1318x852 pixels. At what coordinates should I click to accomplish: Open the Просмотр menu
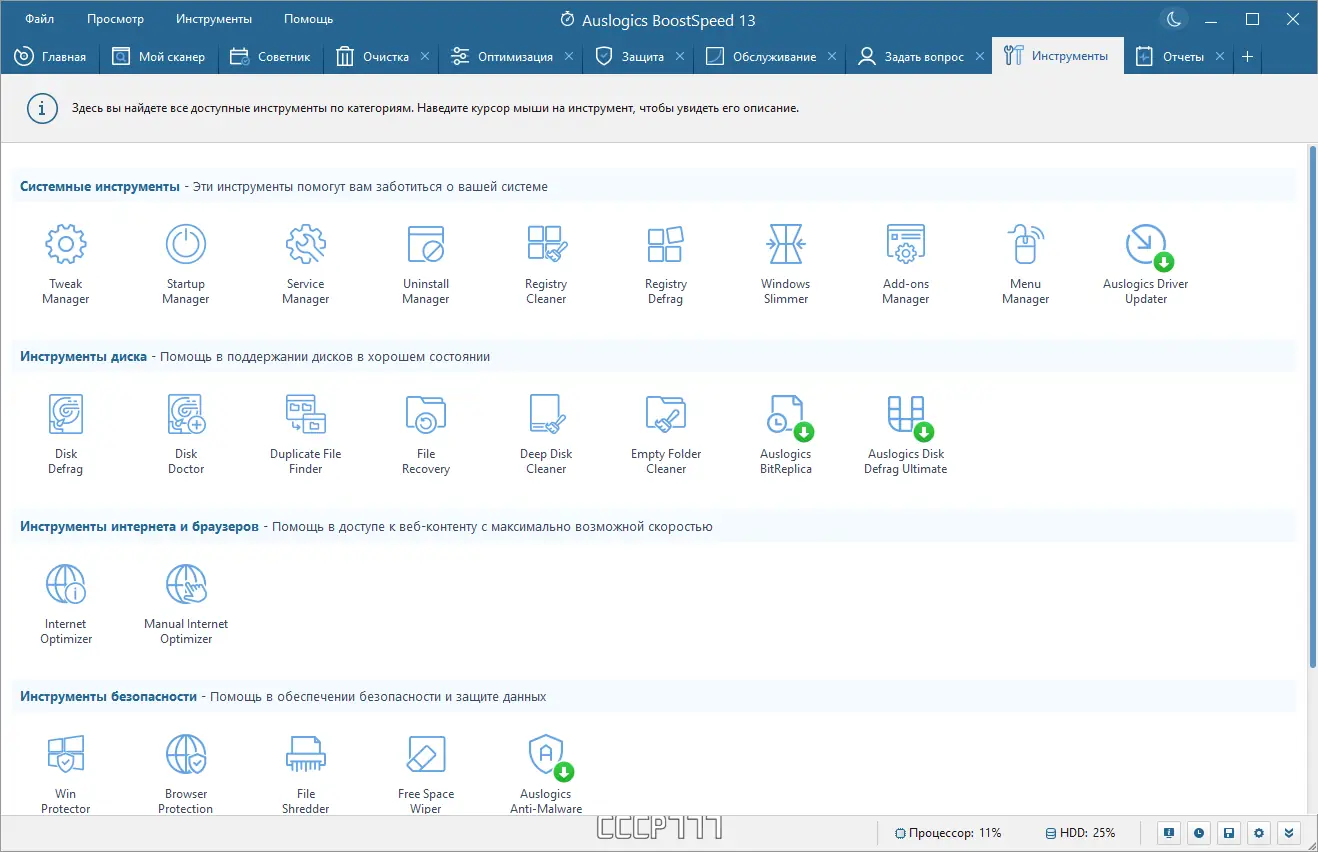click(115, 19)
